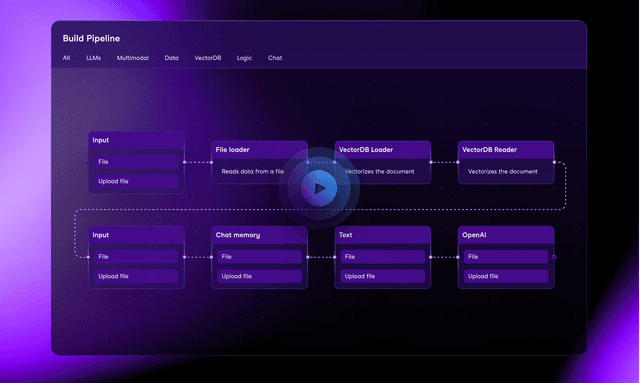
Task: Click File field in OpenAI node
Action: [x=506, y=257]
